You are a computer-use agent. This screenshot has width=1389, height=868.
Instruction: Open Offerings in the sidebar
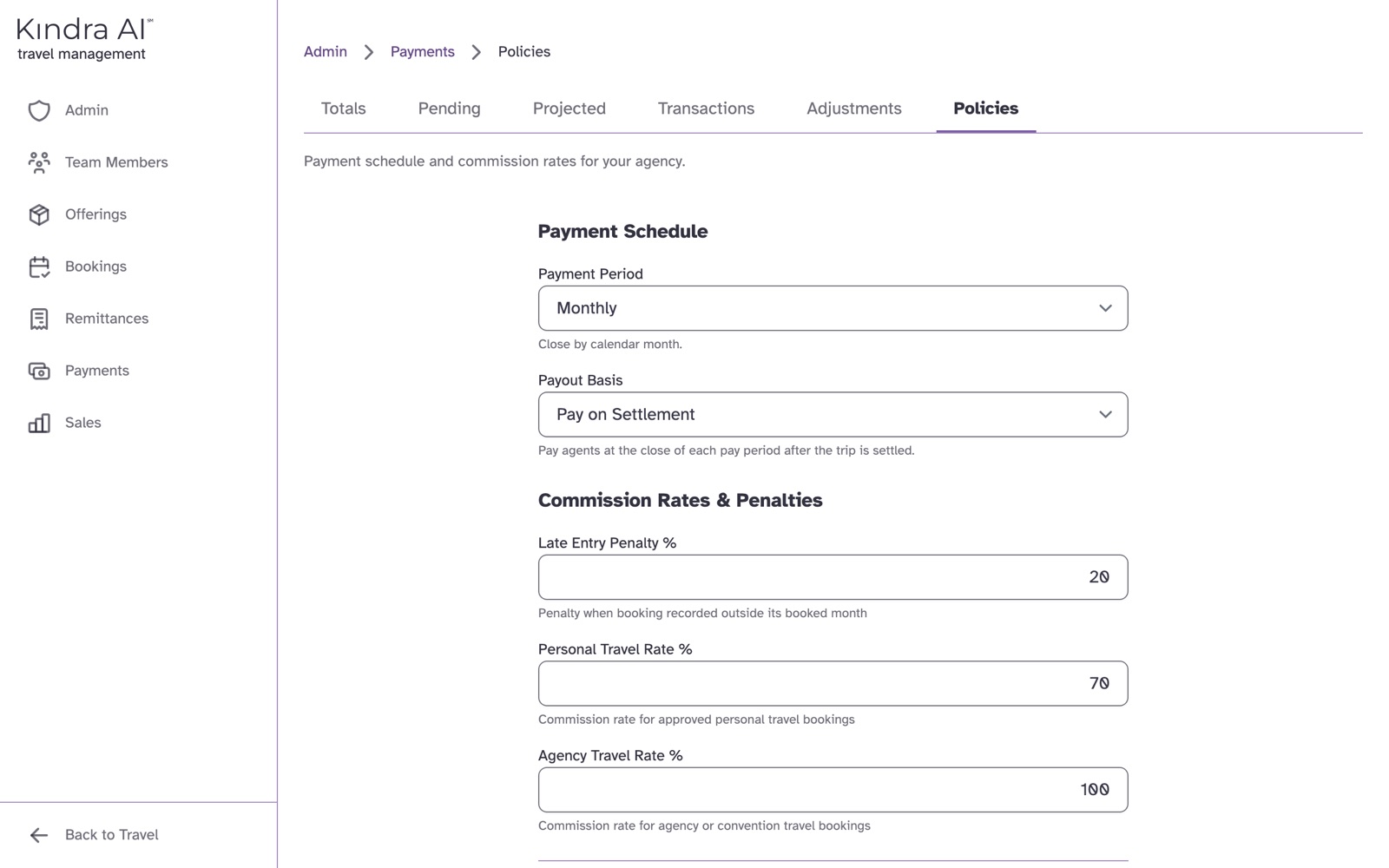point(95,214)
